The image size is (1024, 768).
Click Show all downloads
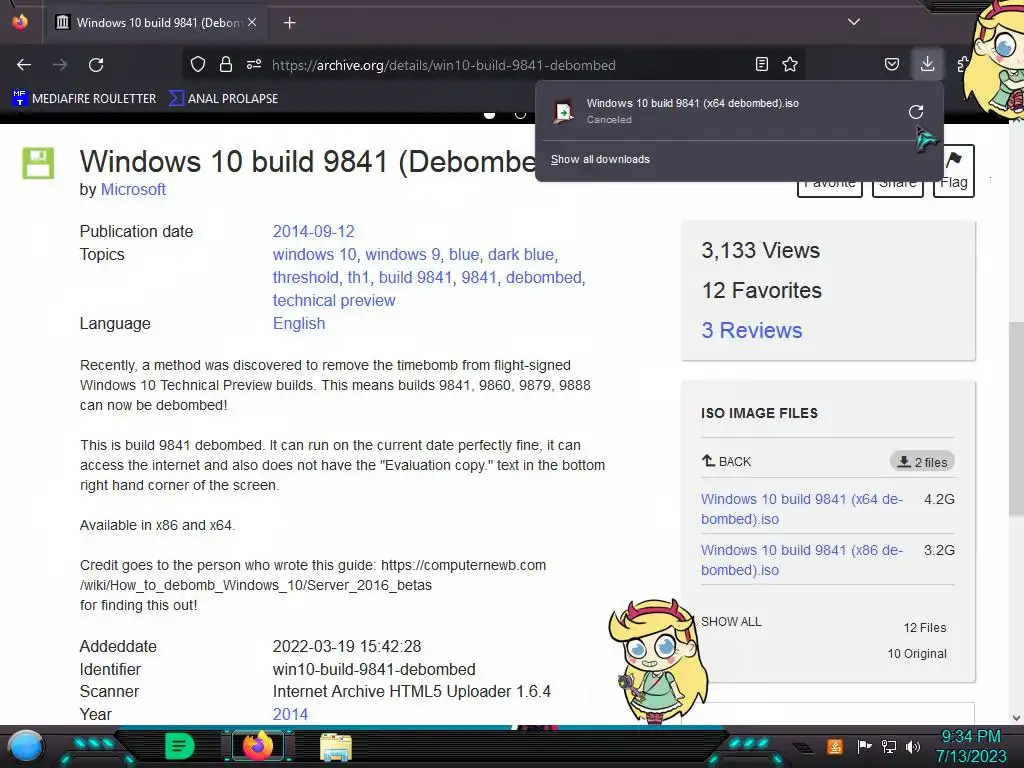tap(600, 159)
